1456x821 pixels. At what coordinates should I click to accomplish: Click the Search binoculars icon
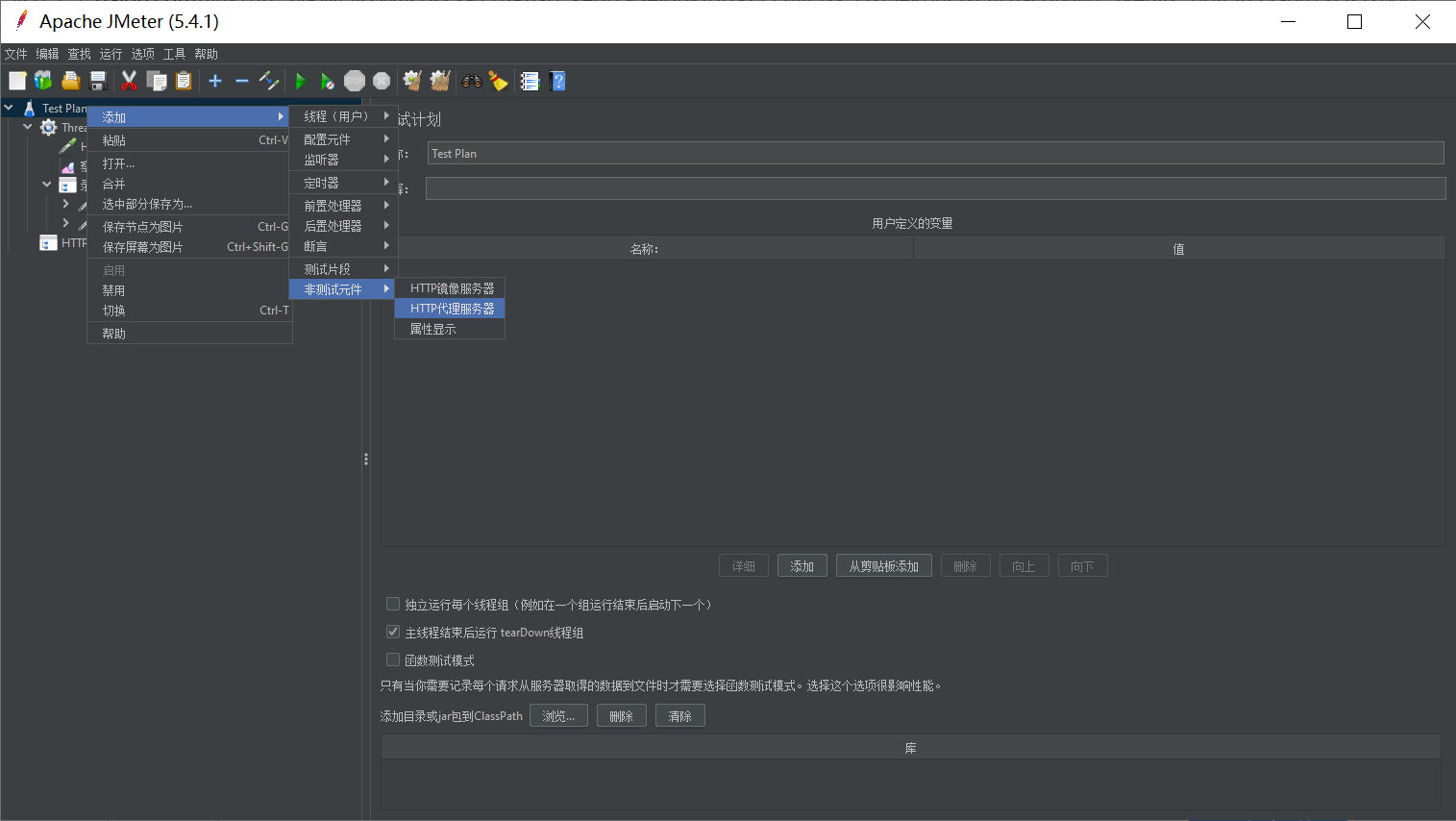pos(471,81)
